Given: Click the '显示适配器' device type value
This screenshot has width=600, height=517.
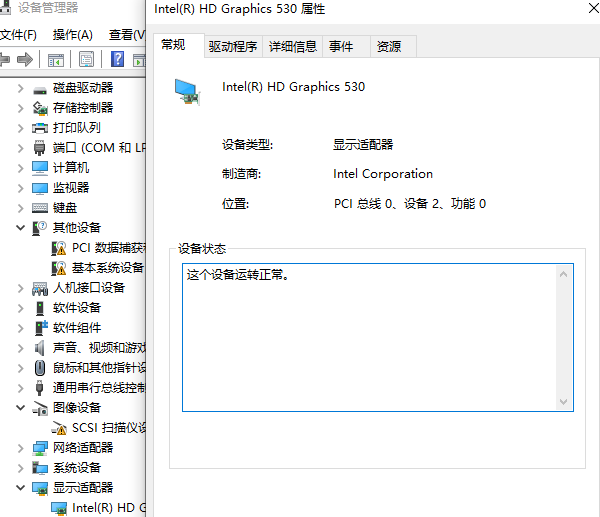Looking at the screenshot, I should [x=363, y=145].
